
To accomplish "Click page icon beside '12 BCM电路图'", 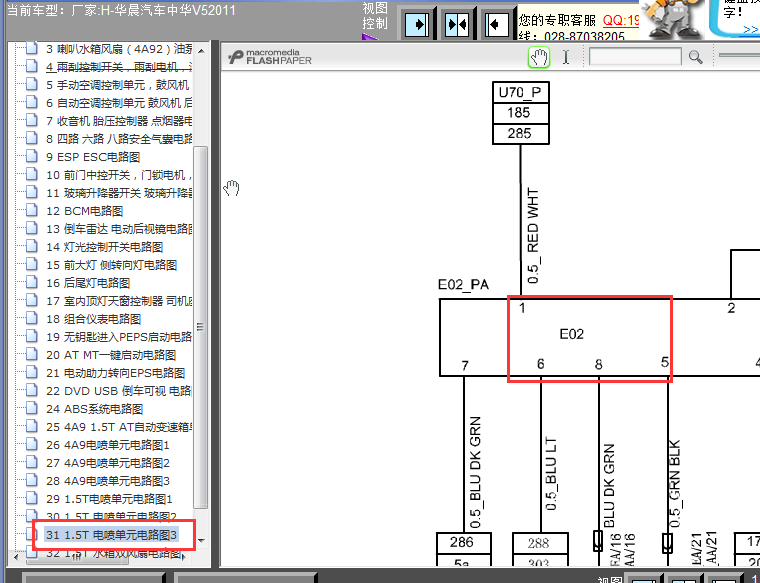I will (32, 210).
